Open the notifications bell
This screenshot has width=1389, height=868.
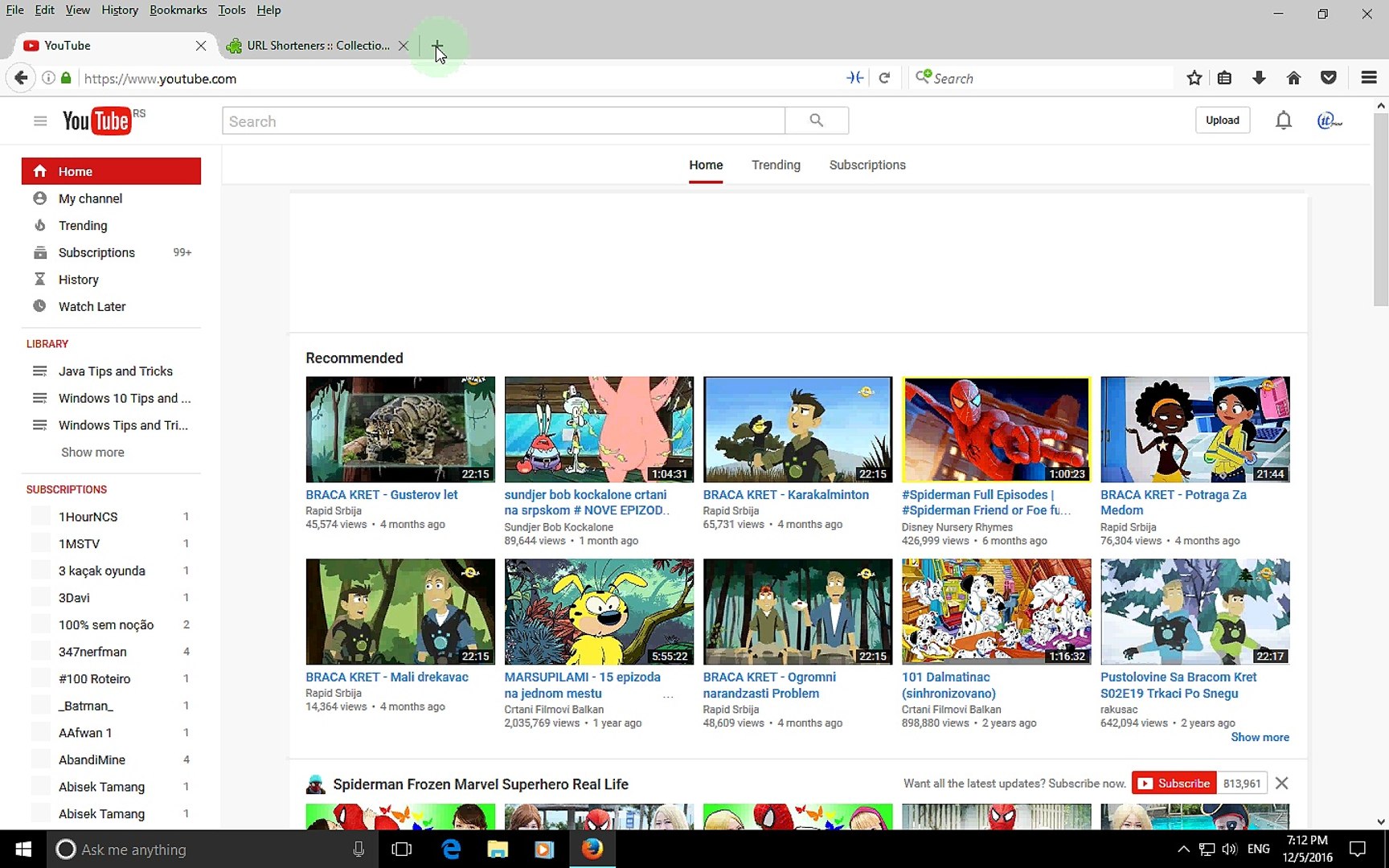(1284, 121)
